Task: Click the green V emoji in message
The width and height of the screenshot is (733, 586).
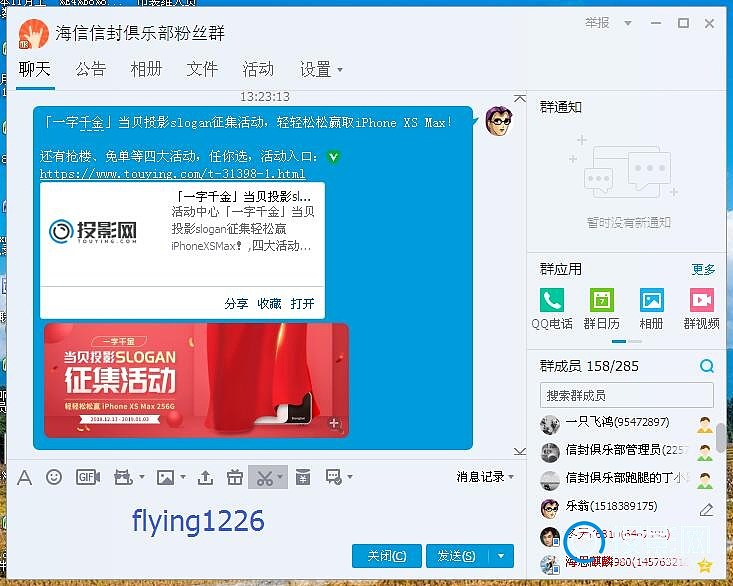Action: (333, 157)
